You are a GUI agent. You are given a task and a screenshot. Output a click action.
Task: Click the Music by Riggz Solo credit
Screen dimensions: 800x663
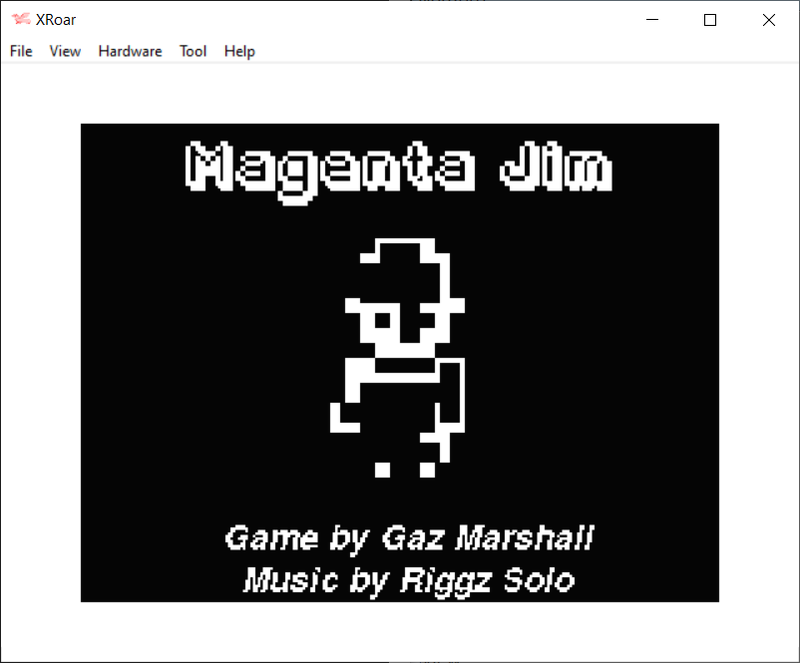(409, 580)
